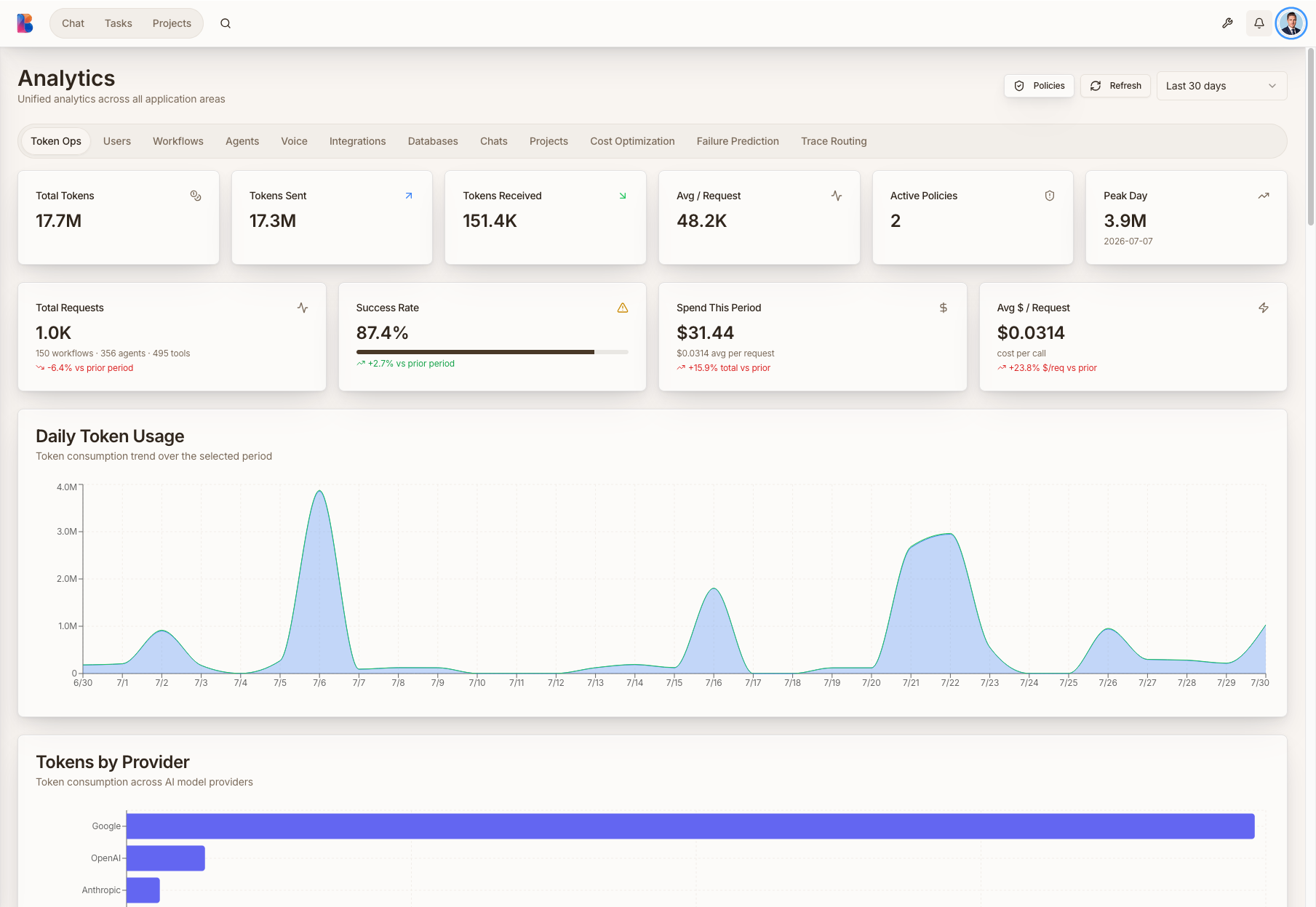1316x907 pixels.
Task: Open notifications bell
Action: coord(1259,23)
